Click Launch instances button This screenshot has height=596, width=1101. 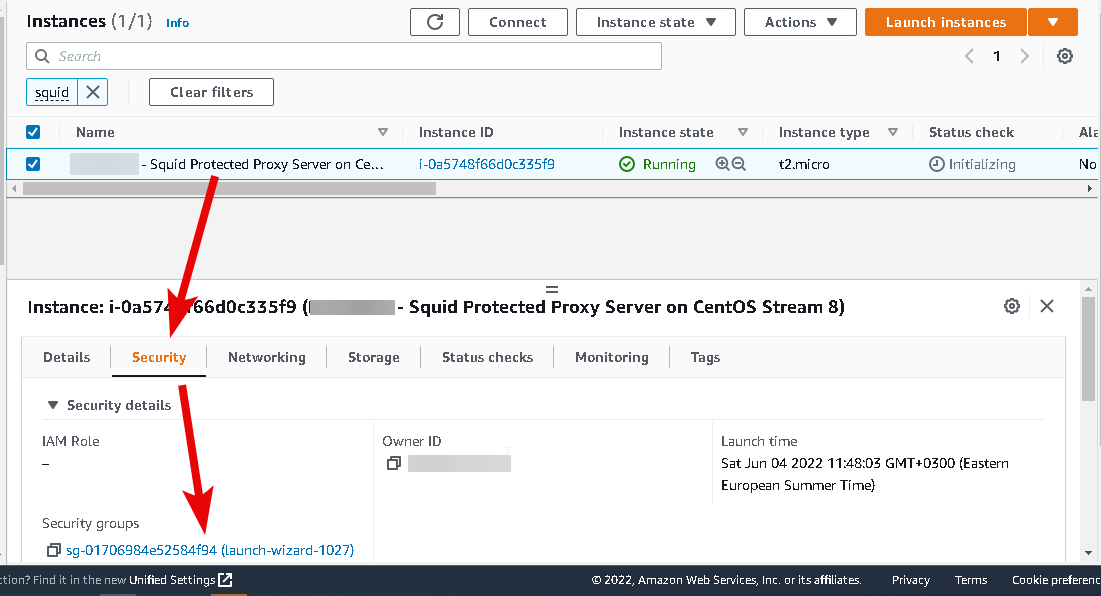click(946, 22)
